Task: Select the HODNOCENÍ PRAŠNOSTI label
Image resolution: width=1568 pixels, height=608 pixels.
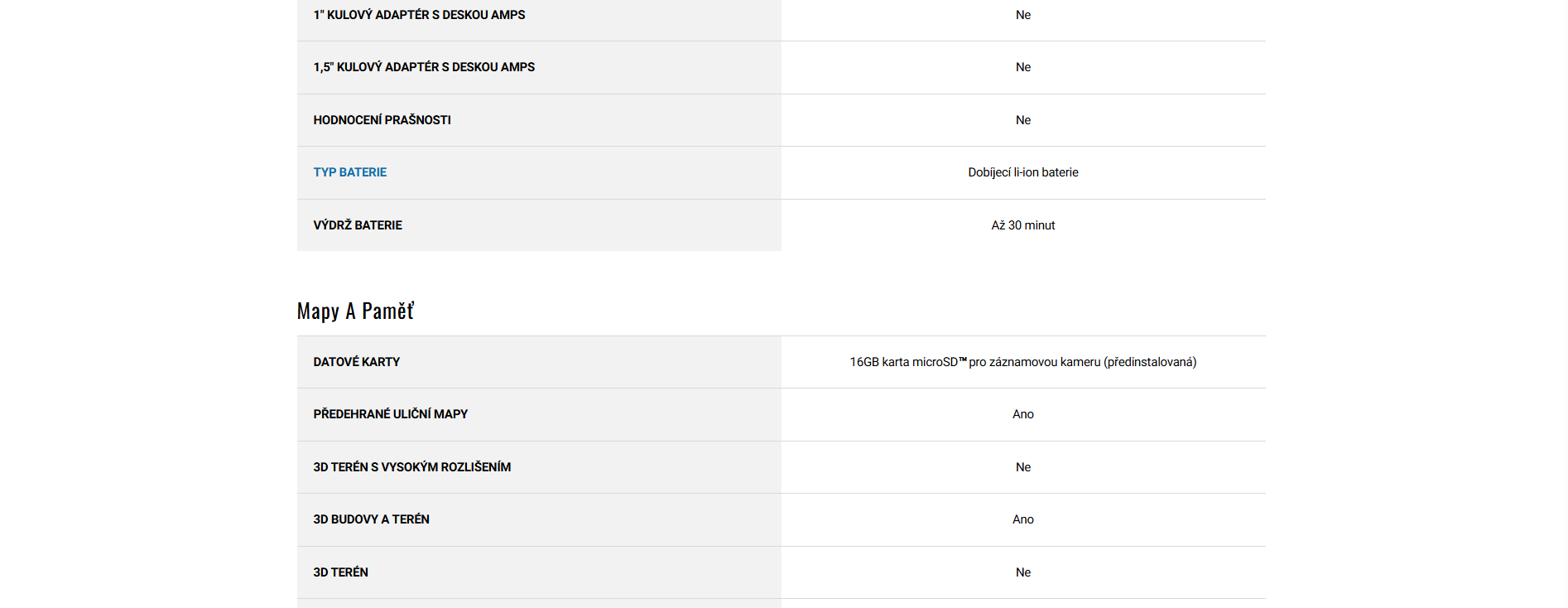Action: click(382, 120)
